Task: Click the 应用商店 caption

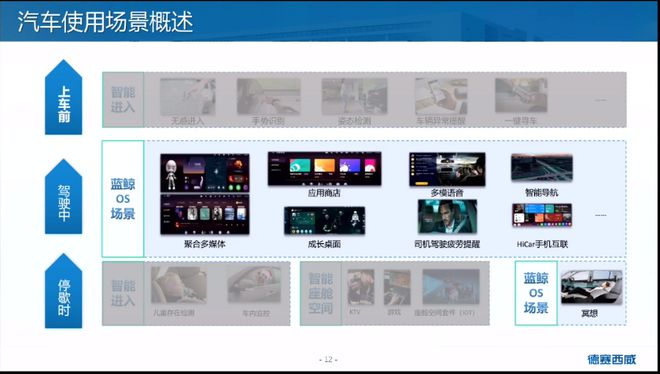Action: pos(324,193)
